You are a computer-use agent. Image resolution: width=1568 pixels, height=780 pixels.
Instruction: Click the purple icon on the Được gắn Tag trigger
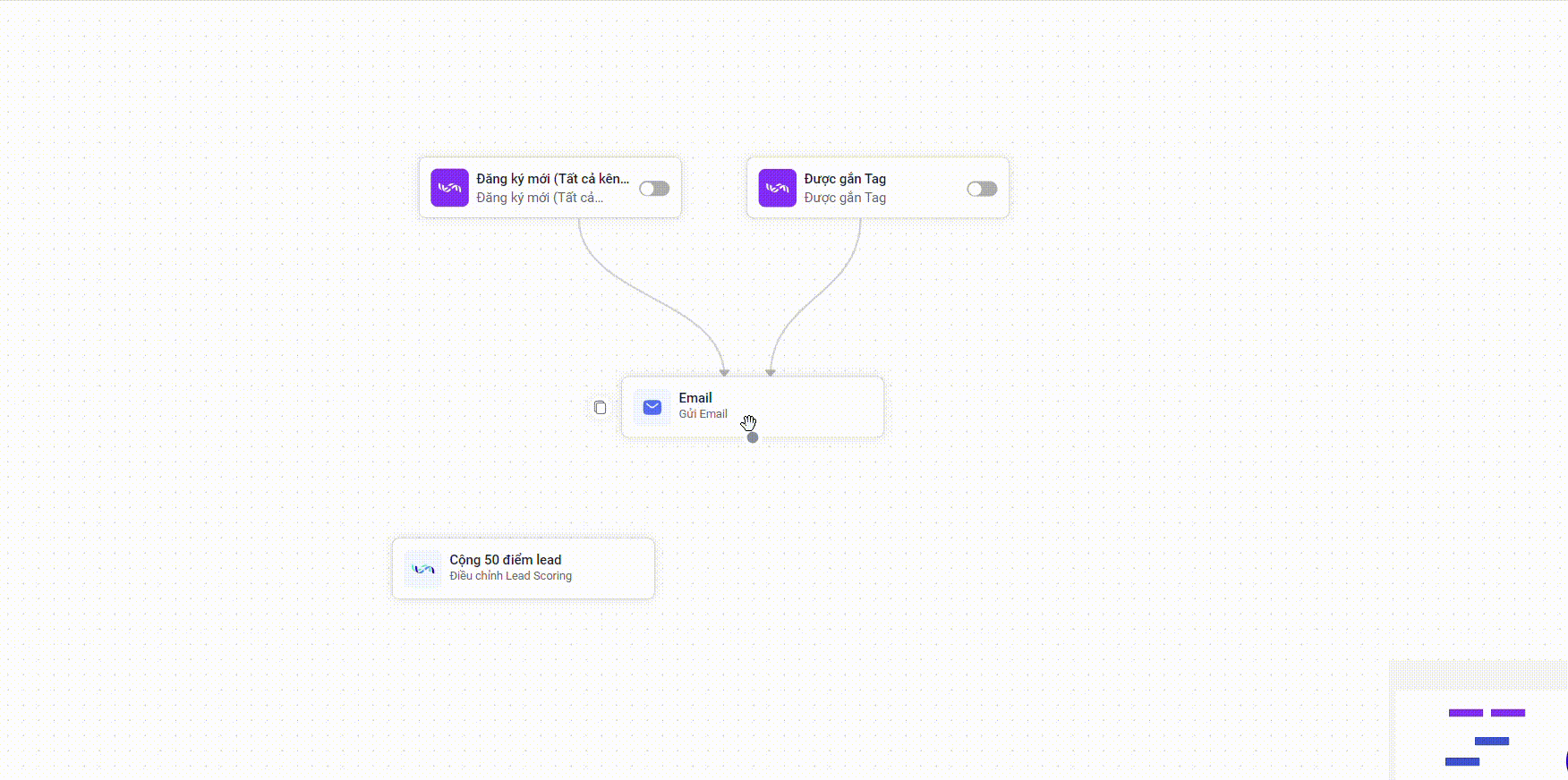pyautogui.click(x=777, y=188)
